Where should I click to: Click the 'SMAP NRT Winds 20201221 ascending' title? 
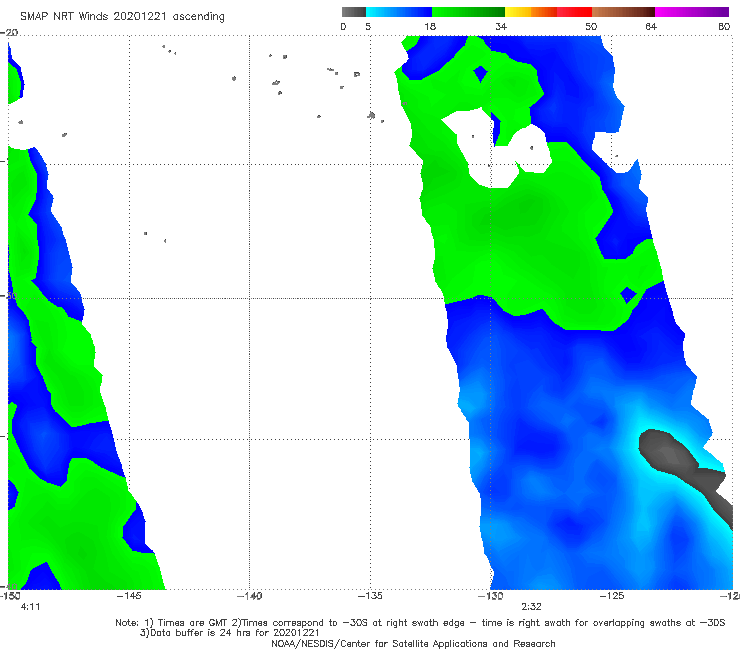click(122, 17)
